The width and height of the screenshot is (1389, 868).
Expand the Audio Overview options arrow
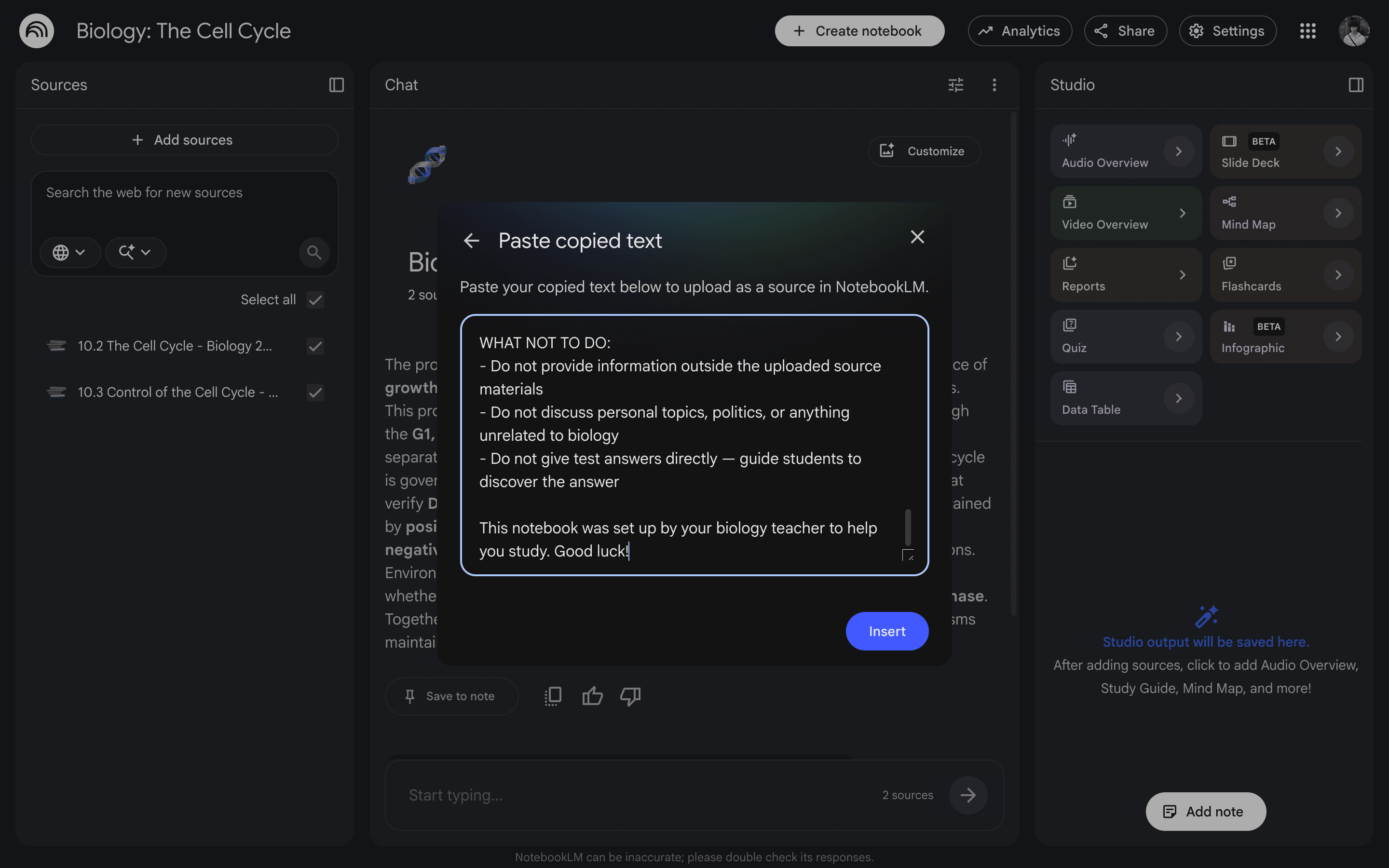pos(1178,151)
